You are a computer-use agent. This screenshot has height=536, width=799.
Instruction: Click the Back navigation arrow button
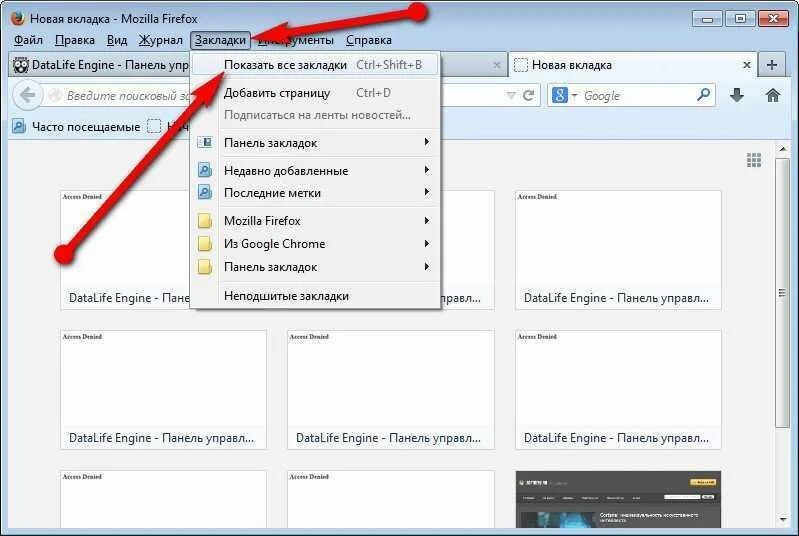pos(27,95)
